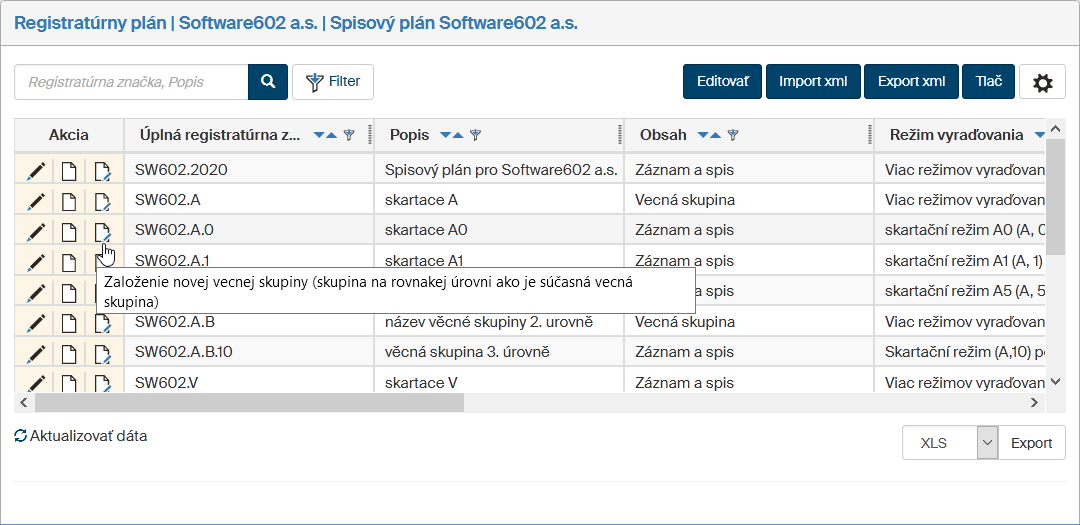Click filter funnel icon in Popis column

tap(476, 135)
